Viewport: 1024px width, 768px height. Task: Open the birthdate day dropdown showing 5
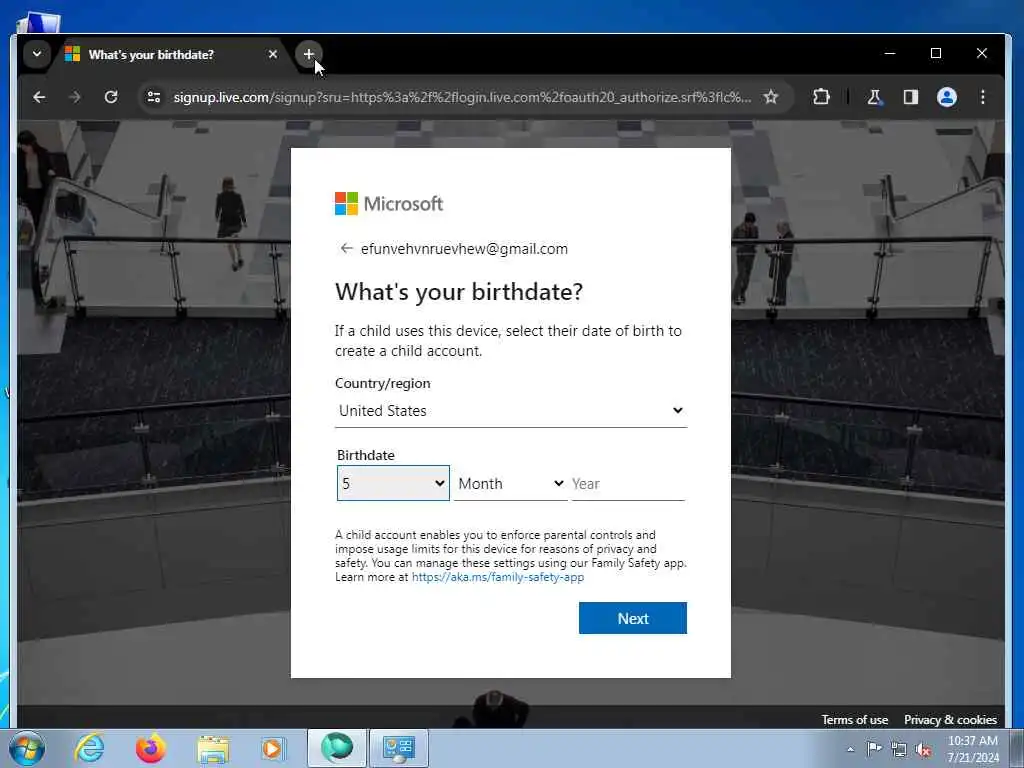pos(393,483)
